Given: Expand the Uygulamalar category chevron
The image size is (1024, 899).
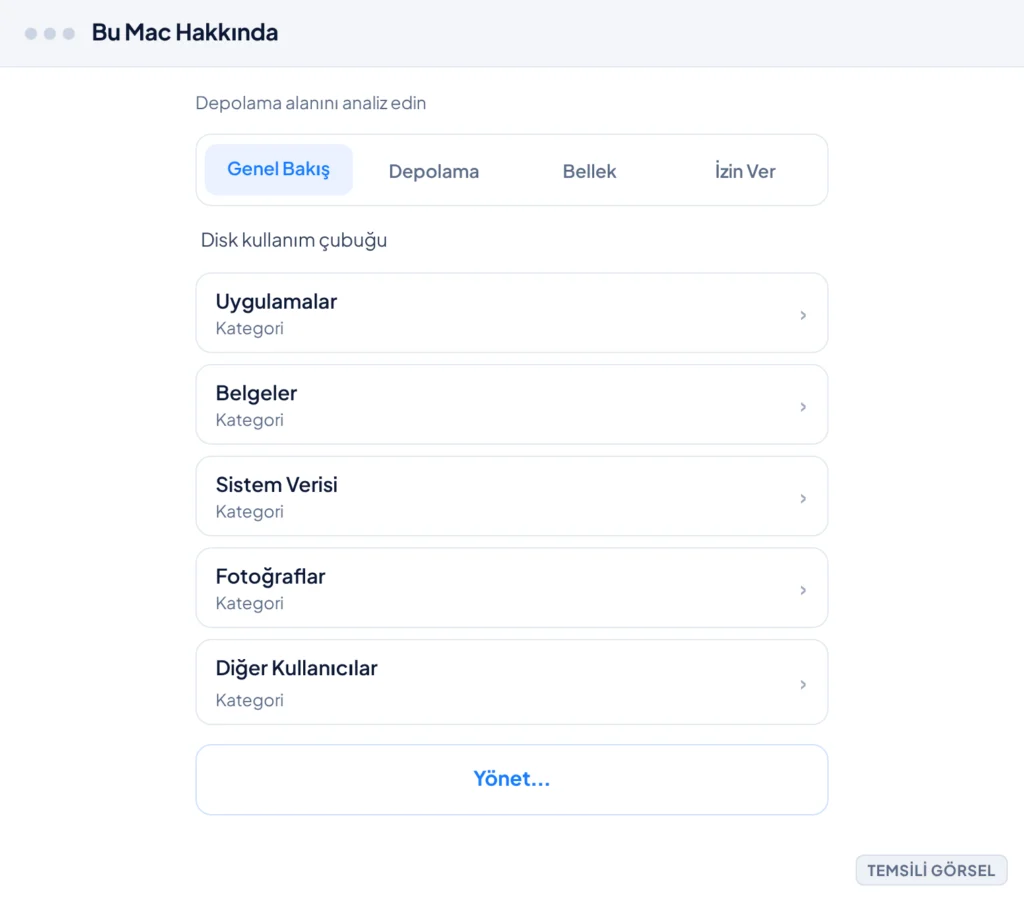Looking at the screenshot, I should (803, 315).
